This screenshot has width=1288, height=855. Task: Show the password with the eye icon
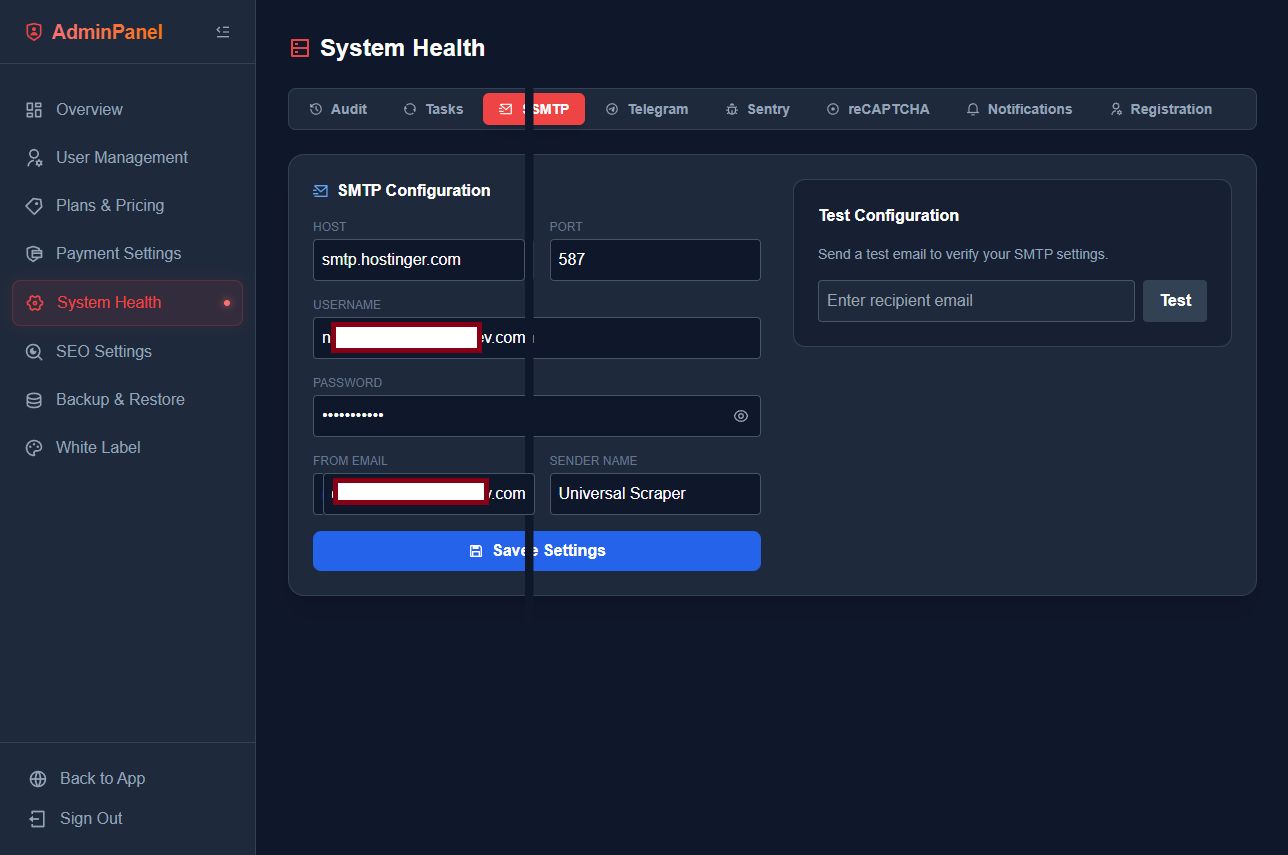click(x=741, y=416)
